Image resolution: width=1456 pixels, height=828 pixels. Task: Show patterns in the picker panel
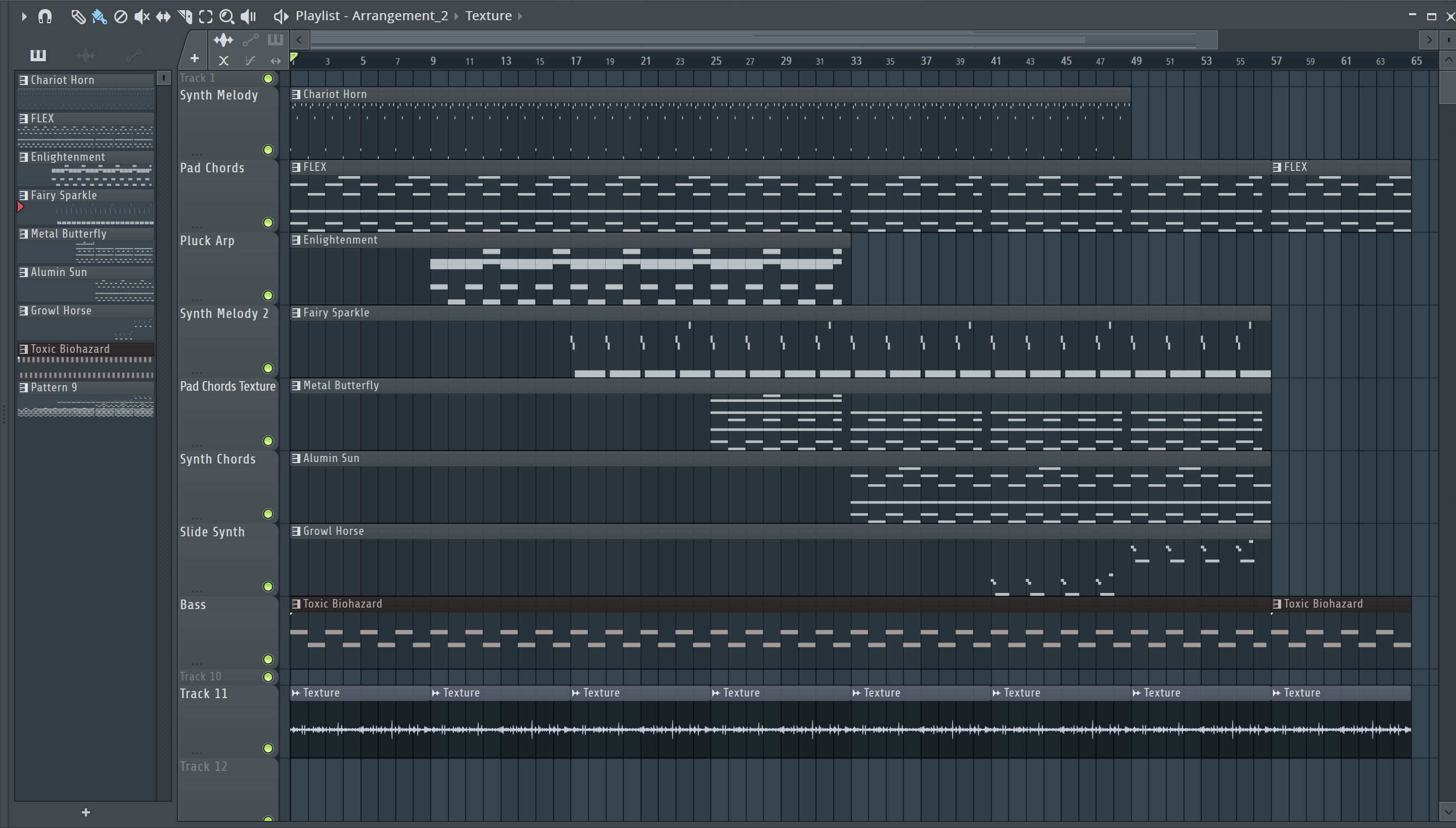tap(38, 55)
